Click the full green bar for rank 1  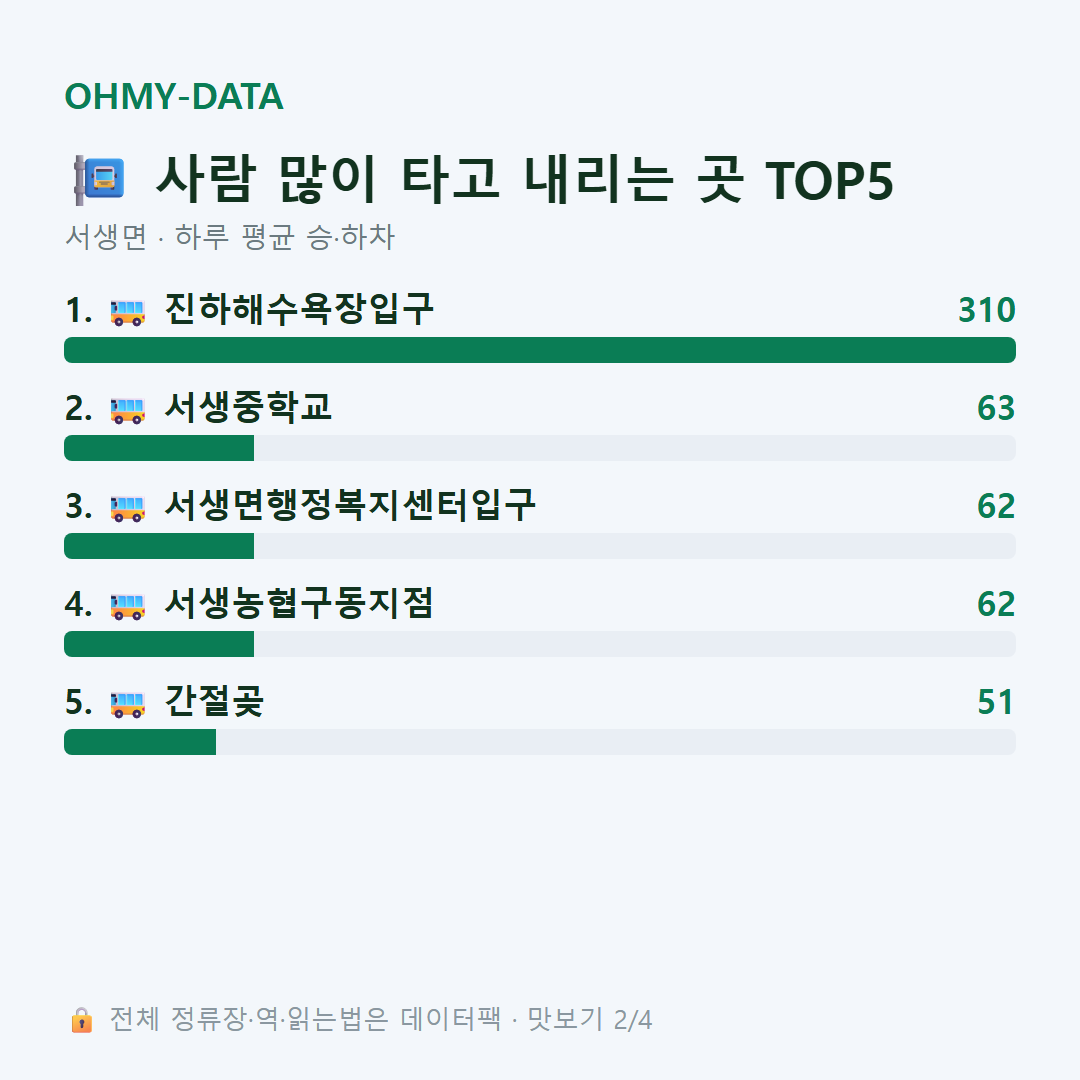(x=540, y=350)
